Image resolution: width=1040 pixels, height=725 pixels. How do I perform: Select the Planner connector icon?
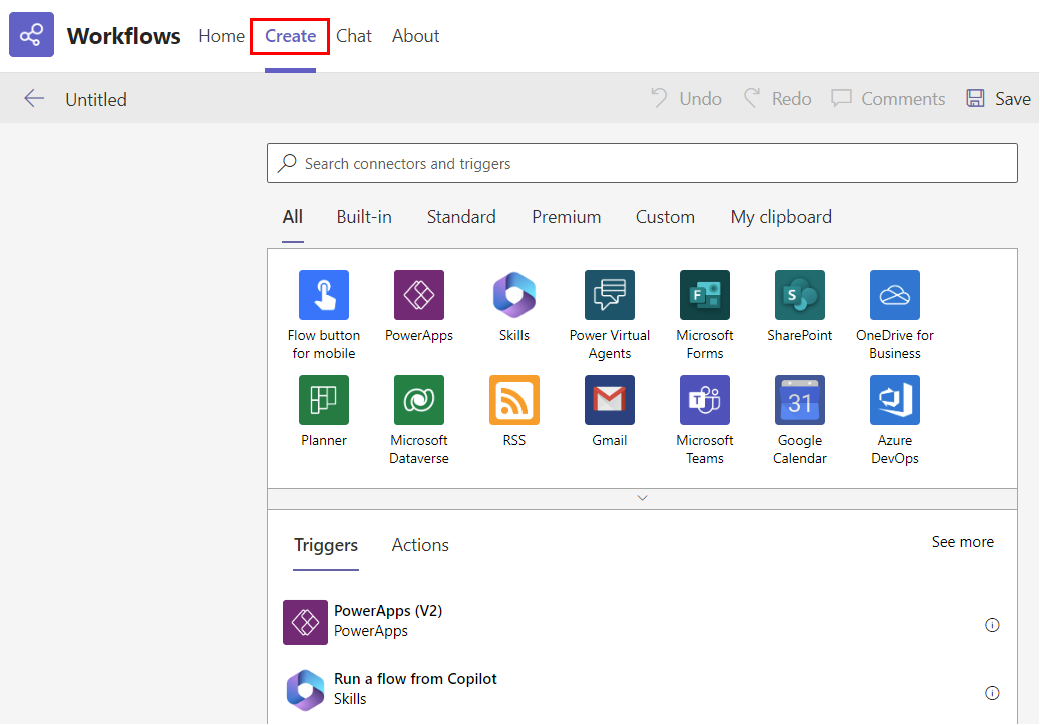coord(323,400)
